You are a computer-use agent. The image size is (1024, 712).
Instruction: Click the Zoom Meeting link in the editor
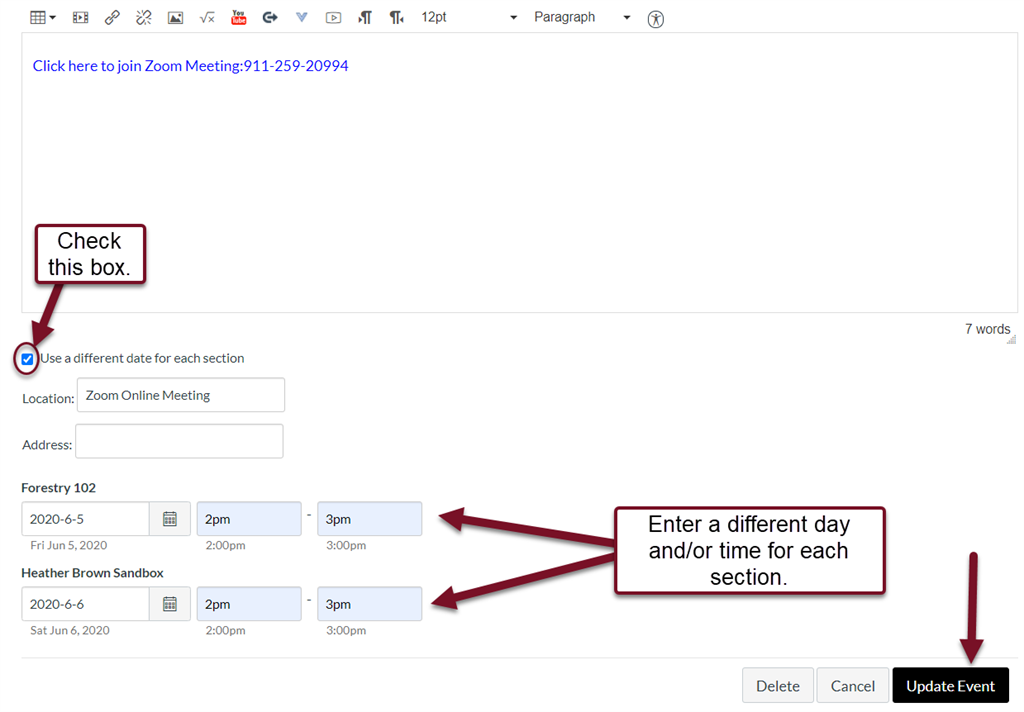coord(190,65)
